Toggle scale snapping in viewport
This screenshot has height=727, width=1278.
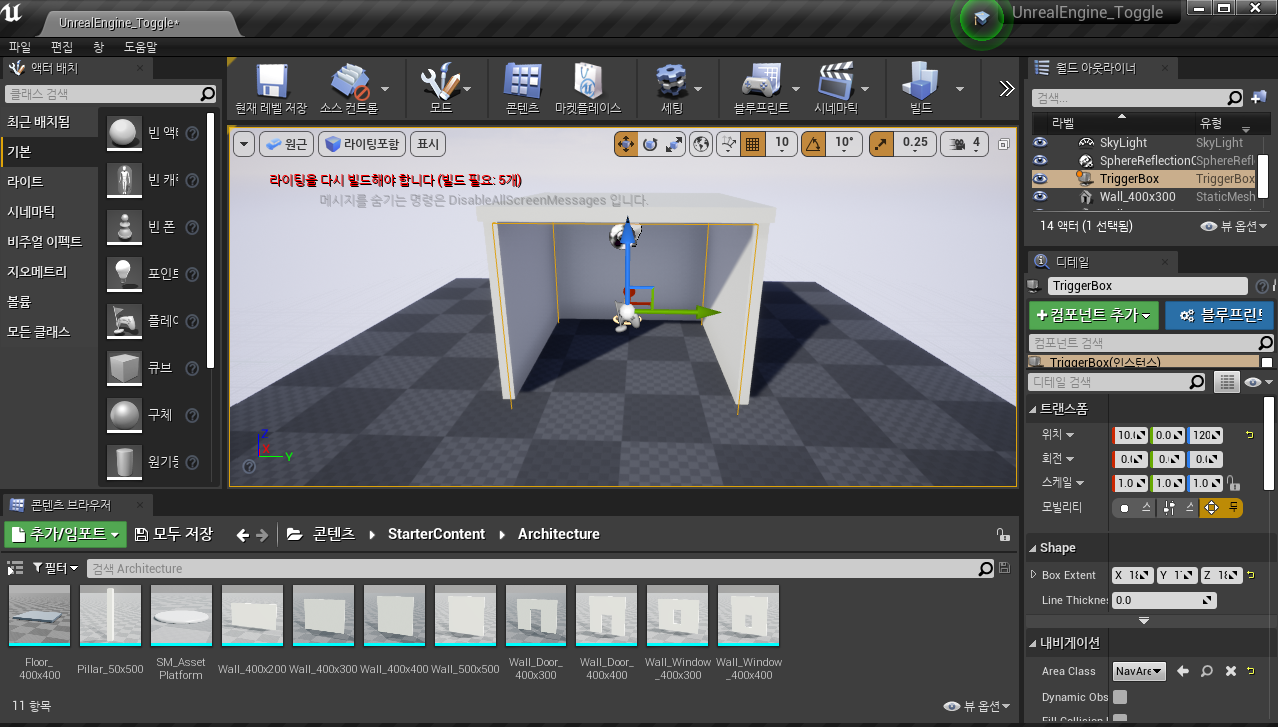(880, 144)
